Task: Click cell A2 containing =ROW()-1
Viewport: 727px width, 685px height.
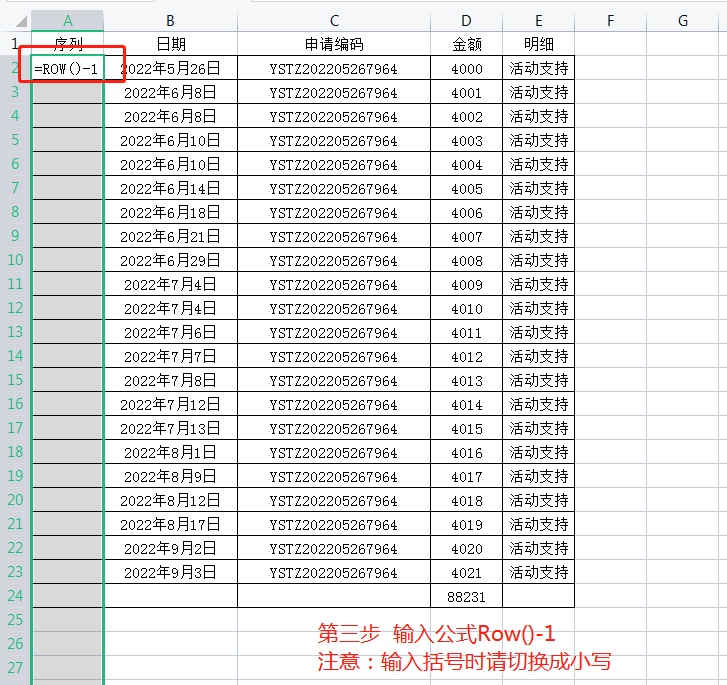Action: pos(68,68)
